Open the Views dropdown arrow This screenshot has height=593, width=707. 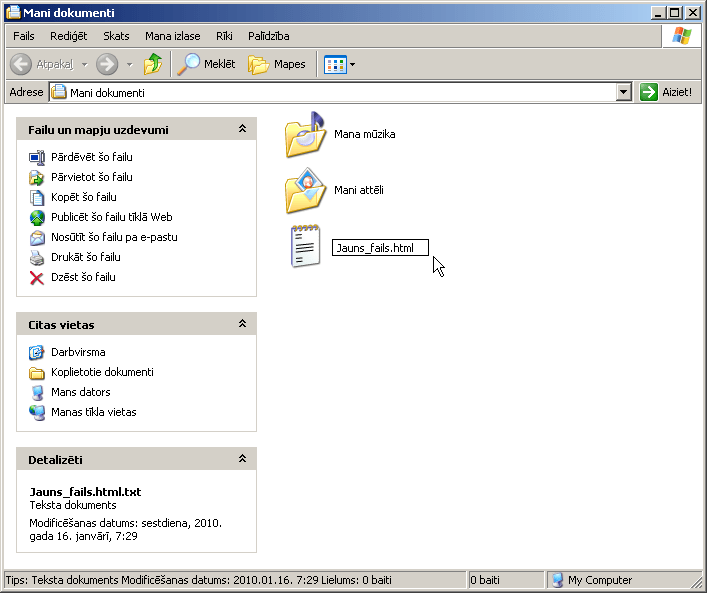(x=353, y=64)
